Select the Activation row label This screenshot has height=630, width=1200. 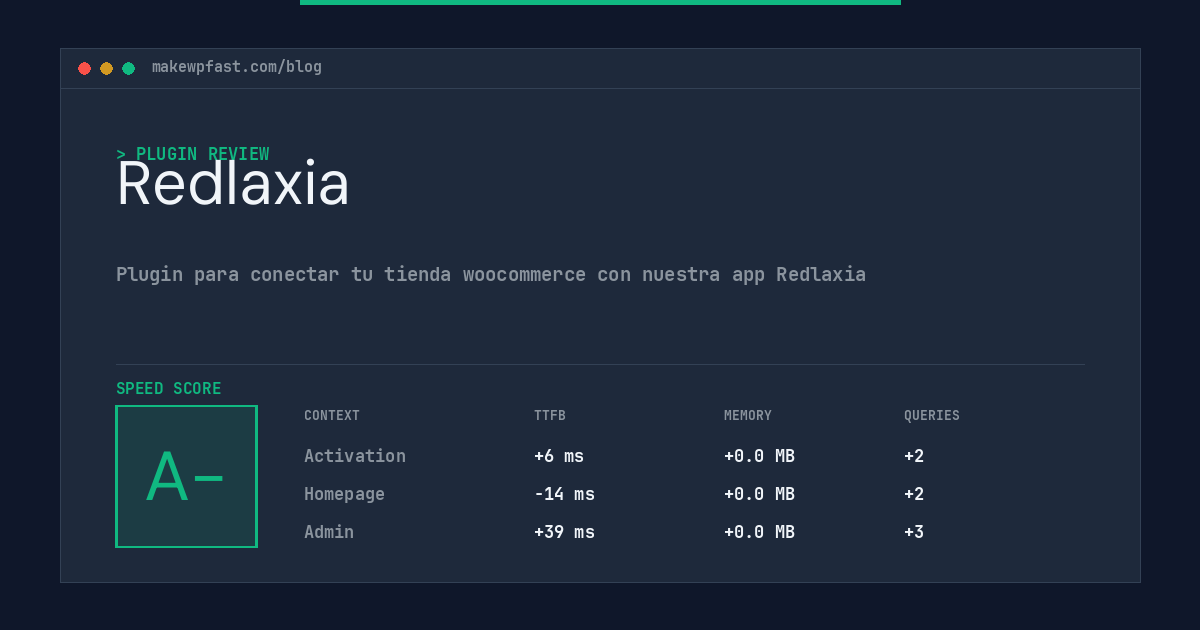(355, 456)
